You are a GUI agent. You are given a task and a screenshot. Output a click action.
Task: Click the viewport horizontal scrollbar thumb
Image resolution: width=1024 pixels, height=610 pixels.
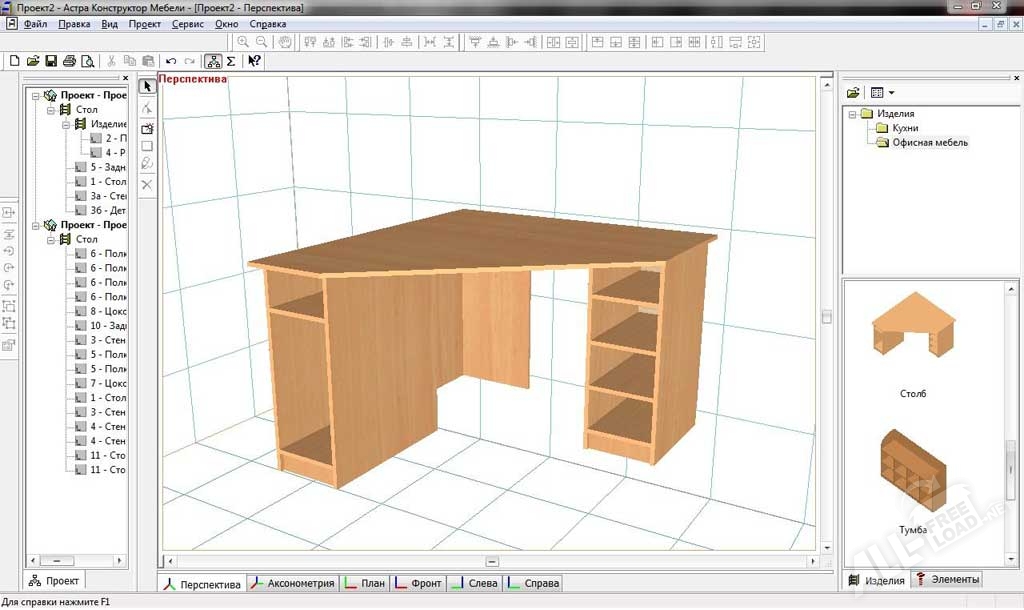pyautogui.click(x=491, y=562)
